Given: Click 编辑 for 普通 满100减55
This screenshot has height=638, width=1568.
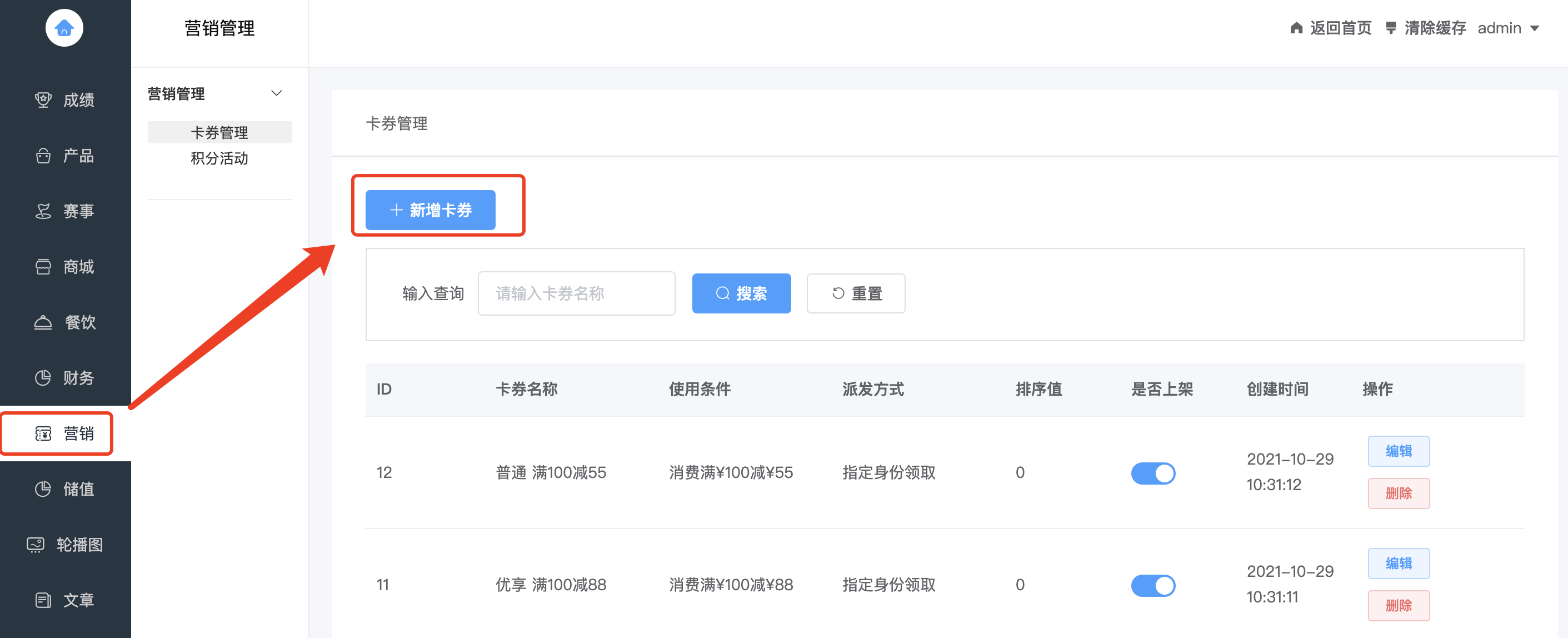Looking at the screenshot, I should point(1399,451).
